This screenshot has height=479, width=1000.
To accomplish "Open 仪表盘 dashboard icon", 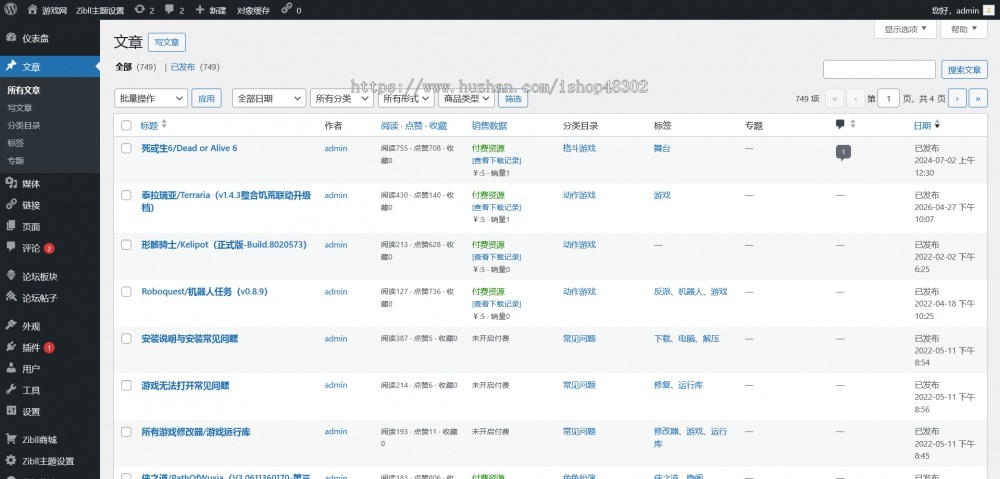I will pos(11,38).
